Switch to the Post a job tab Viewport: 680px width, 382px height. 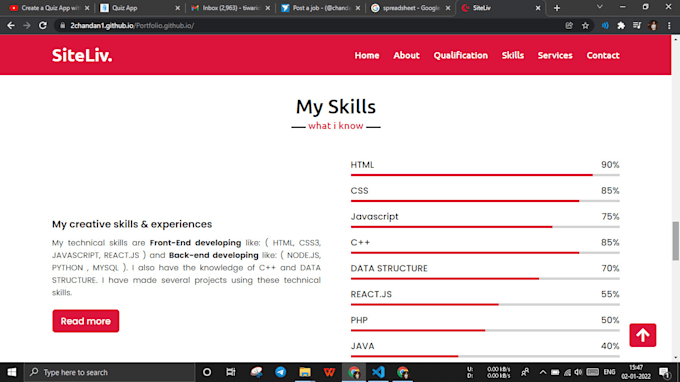coord(320,8)
